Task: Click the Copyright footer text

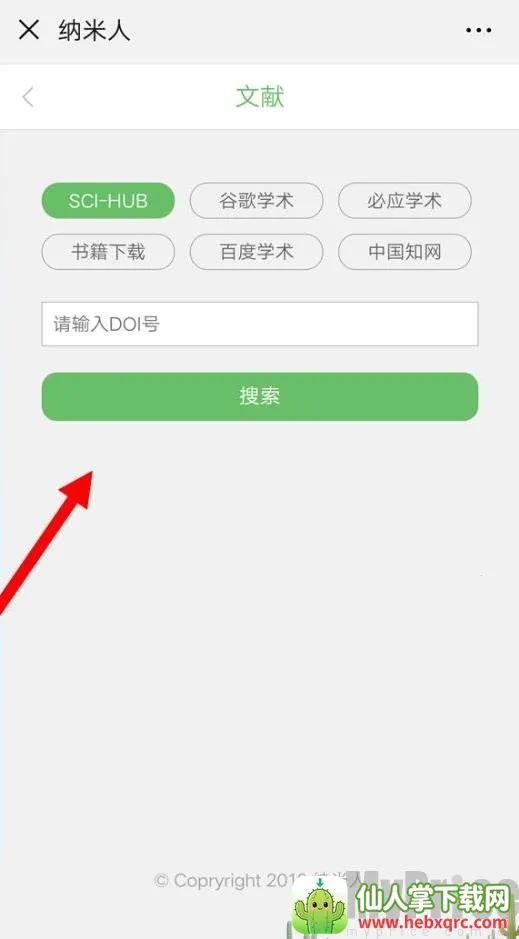Action: 257,880
